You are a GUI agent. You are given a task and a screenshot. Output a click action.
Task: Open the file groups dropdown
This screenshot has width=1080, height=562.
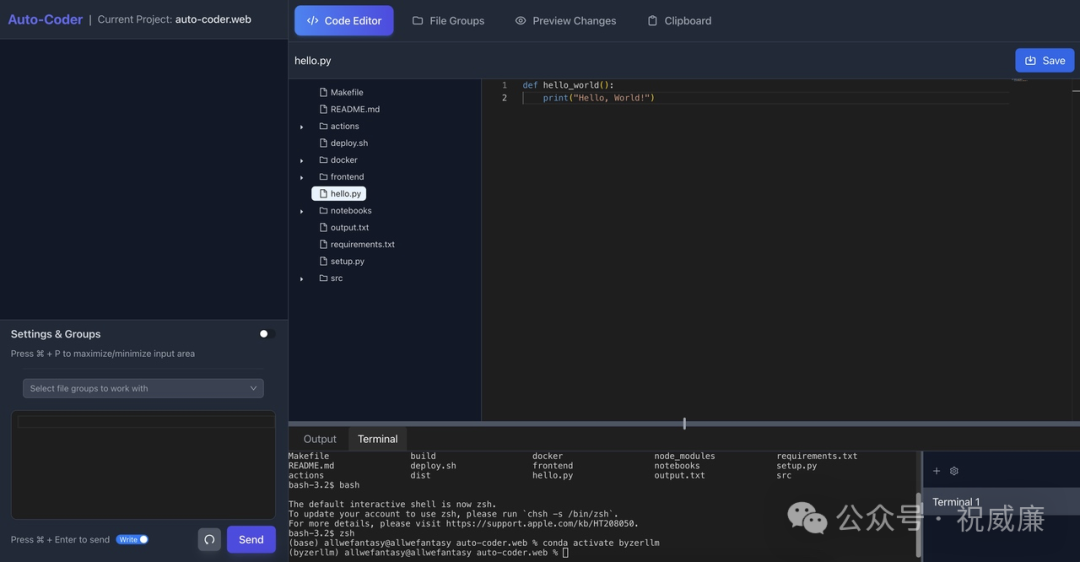(x=143, y=388)
